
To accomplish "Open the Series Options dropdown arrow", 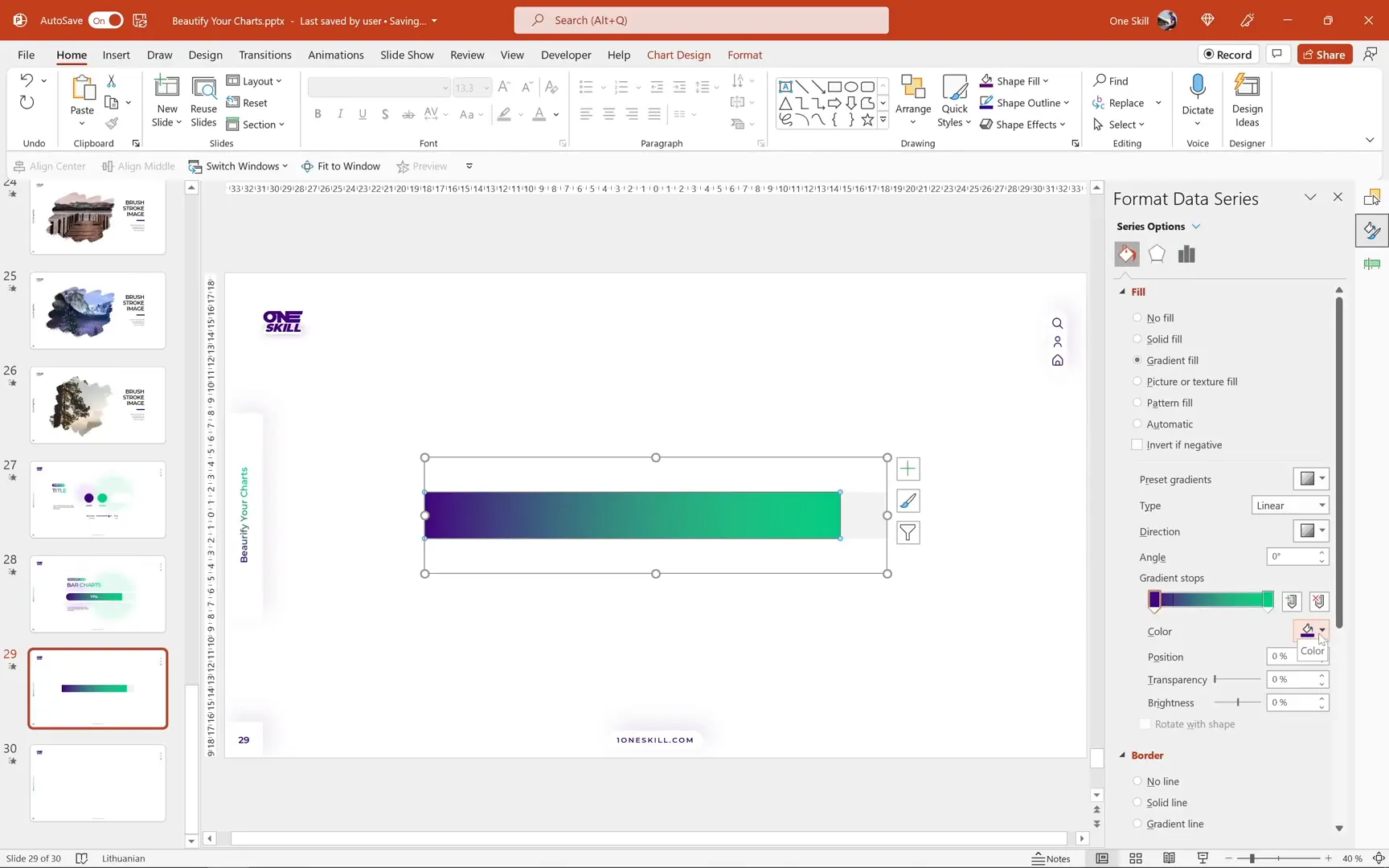I will pyautogui.click(x=1196, y=227).
